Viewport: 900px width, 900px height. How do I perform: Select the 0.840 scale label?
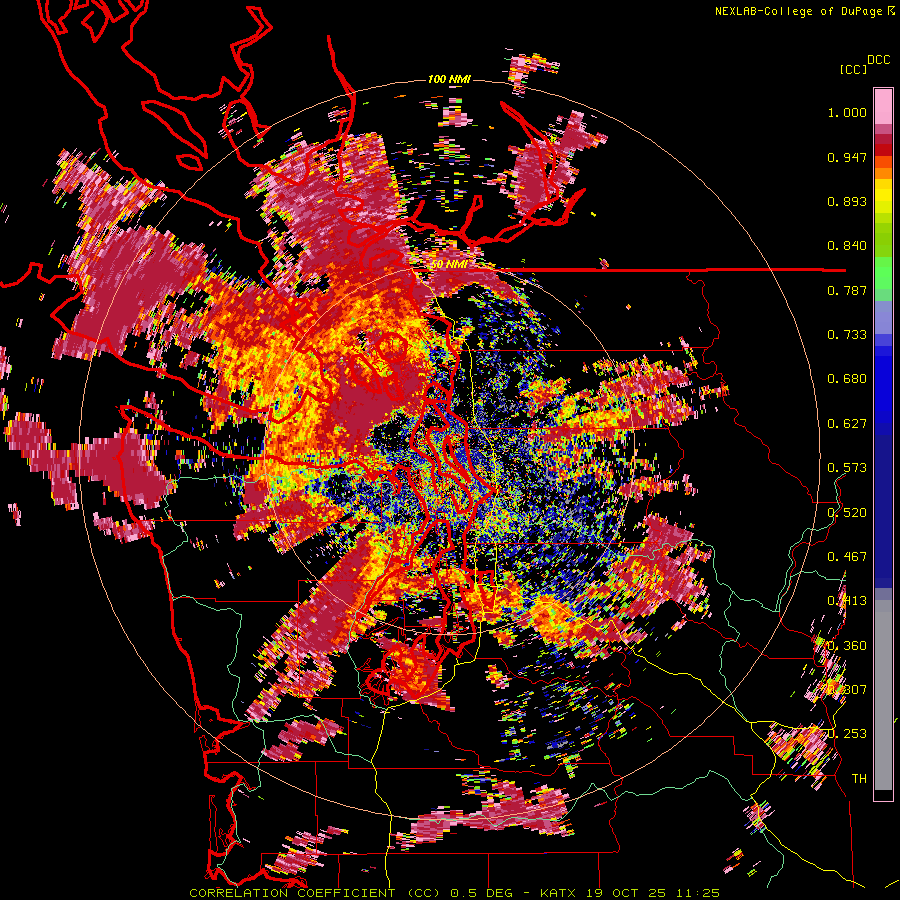pyautogui.click(x=847, y=246)
